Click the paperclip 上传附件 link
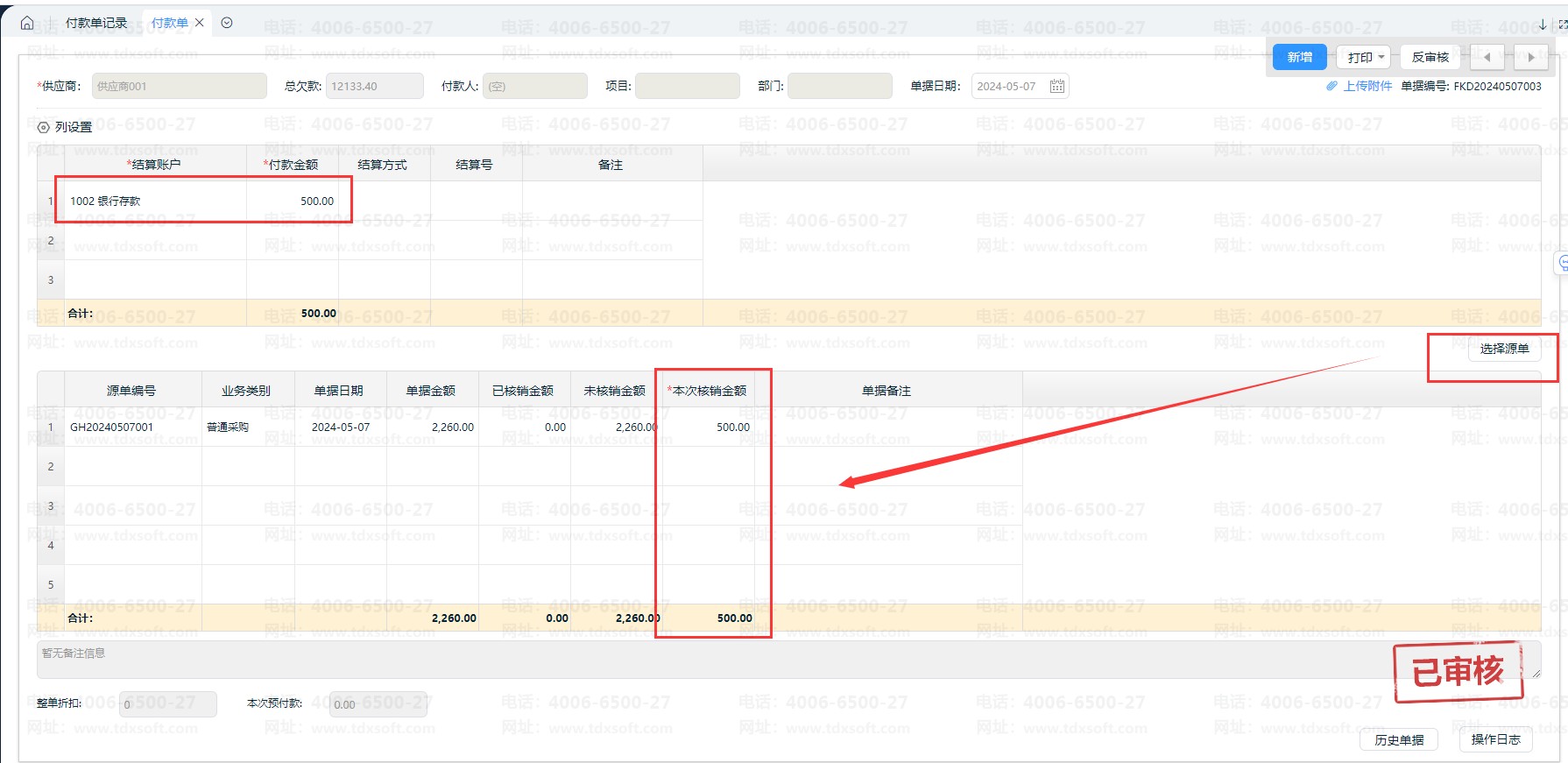 tap(1359, 86)
